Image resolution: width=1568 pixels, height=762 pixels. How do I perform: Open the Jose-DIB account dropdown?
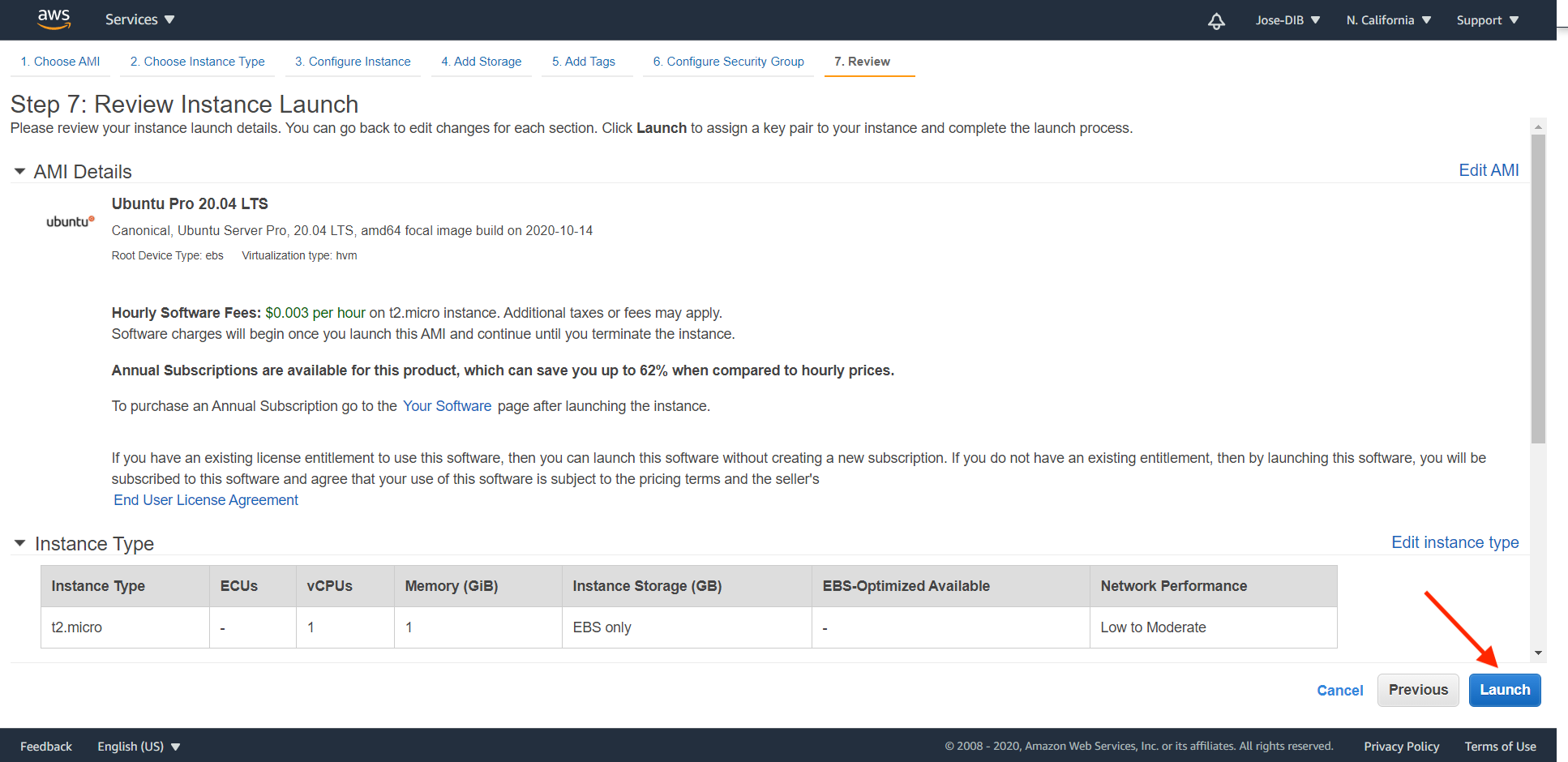click(1287, 20)
